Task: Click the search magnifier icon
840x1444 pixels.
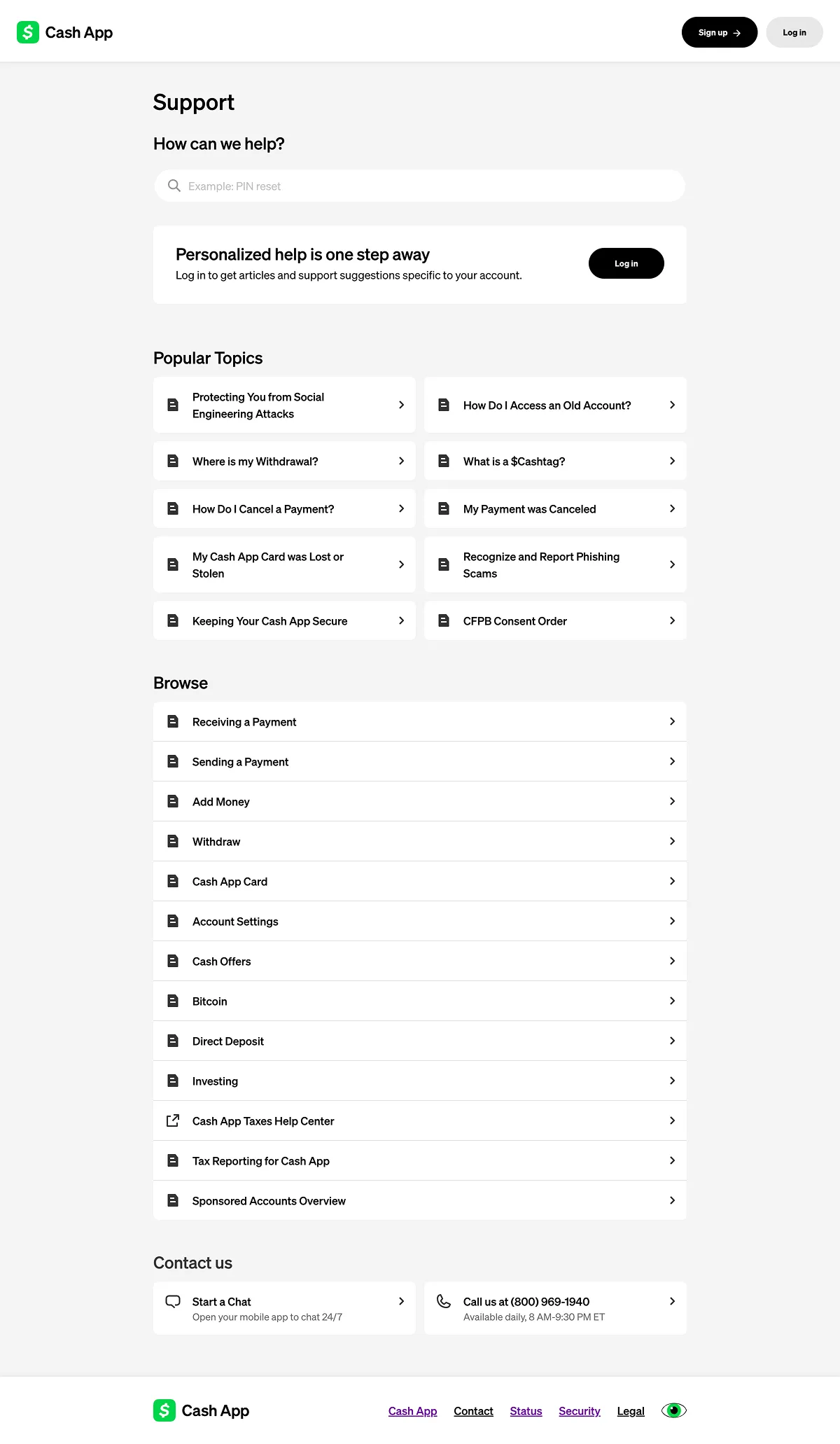Action: (x=174, y=186)
